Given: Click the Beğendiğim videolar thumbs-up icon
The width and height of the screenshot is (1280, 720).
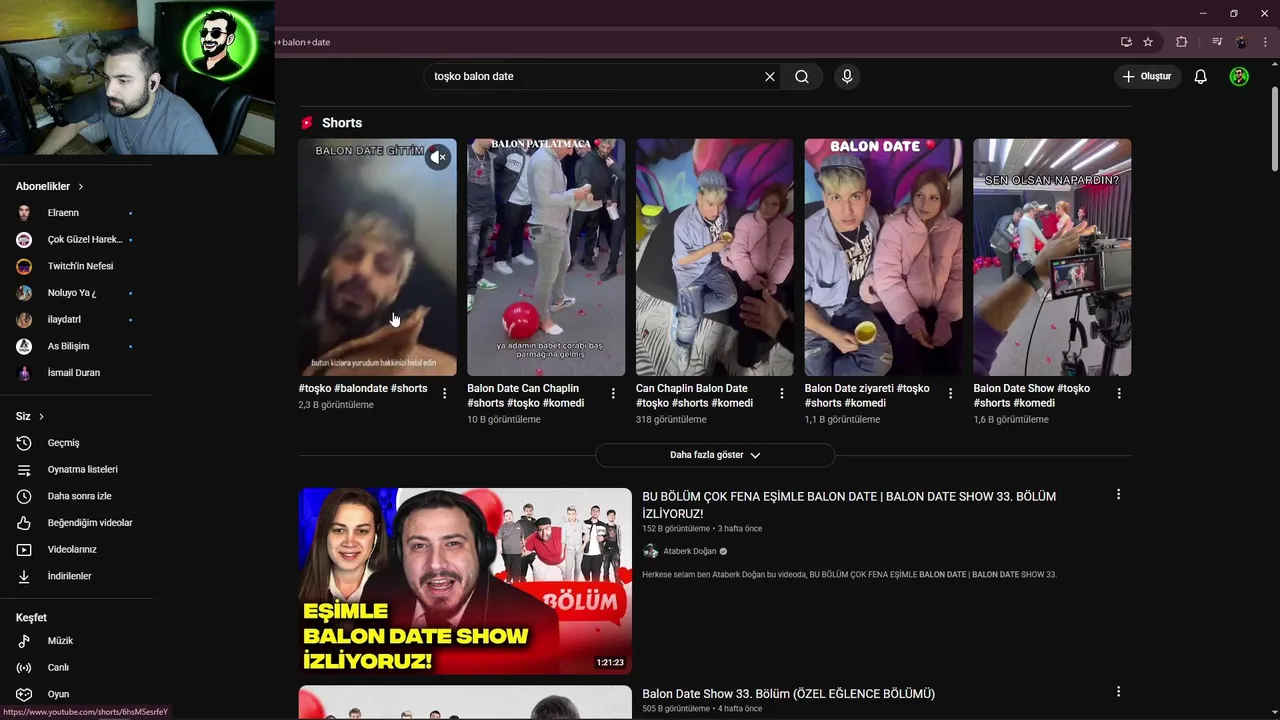Looking at the screenshot, I should point(25,523).
